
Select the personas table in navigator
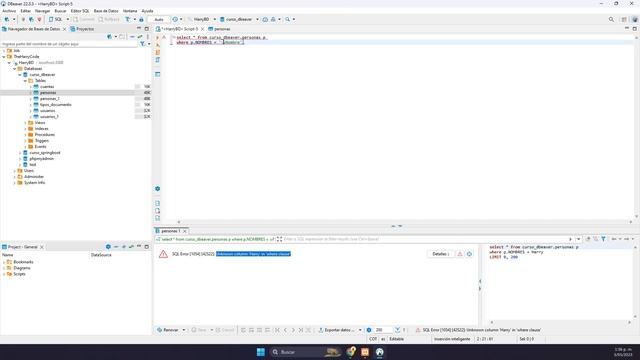(x=48, y=93)
